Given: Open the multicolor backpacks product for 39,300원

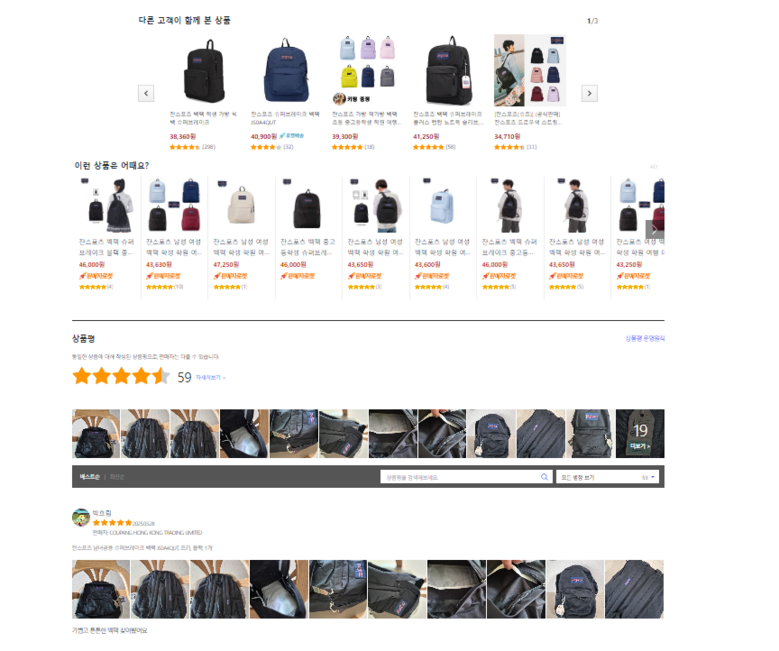Looking at the screenshot, I should pyautogui.click(x=367, y=70).
